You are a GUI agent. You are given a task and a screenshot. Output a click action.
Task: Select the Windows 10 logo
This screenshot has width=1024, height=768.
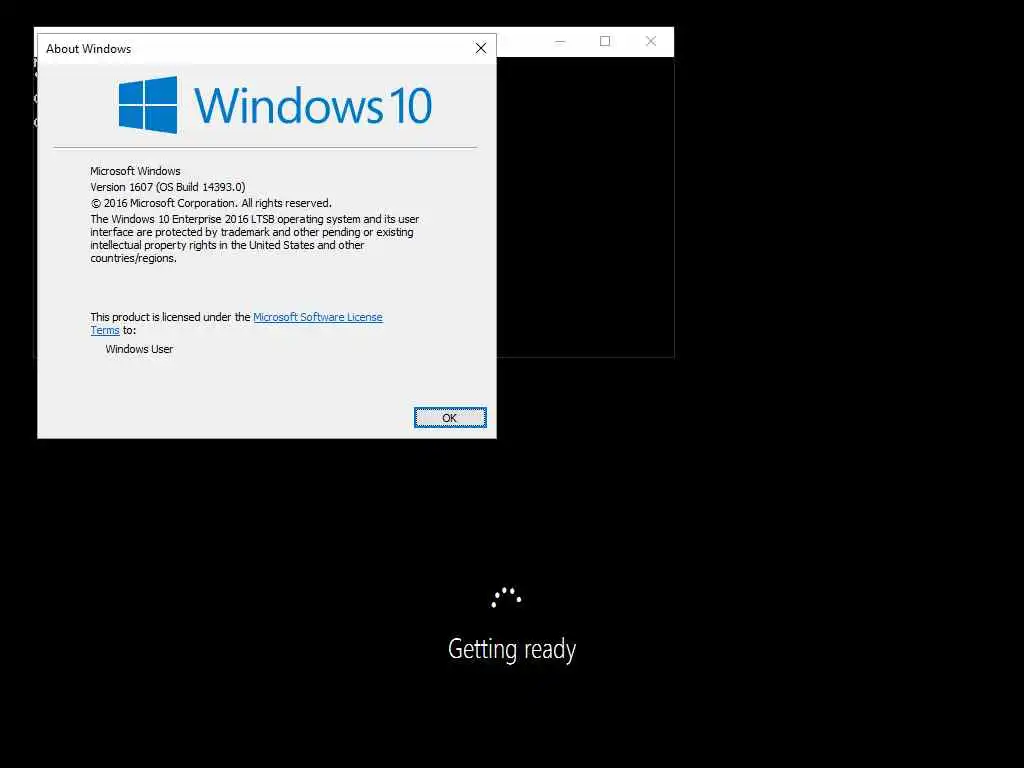[275, 105]
